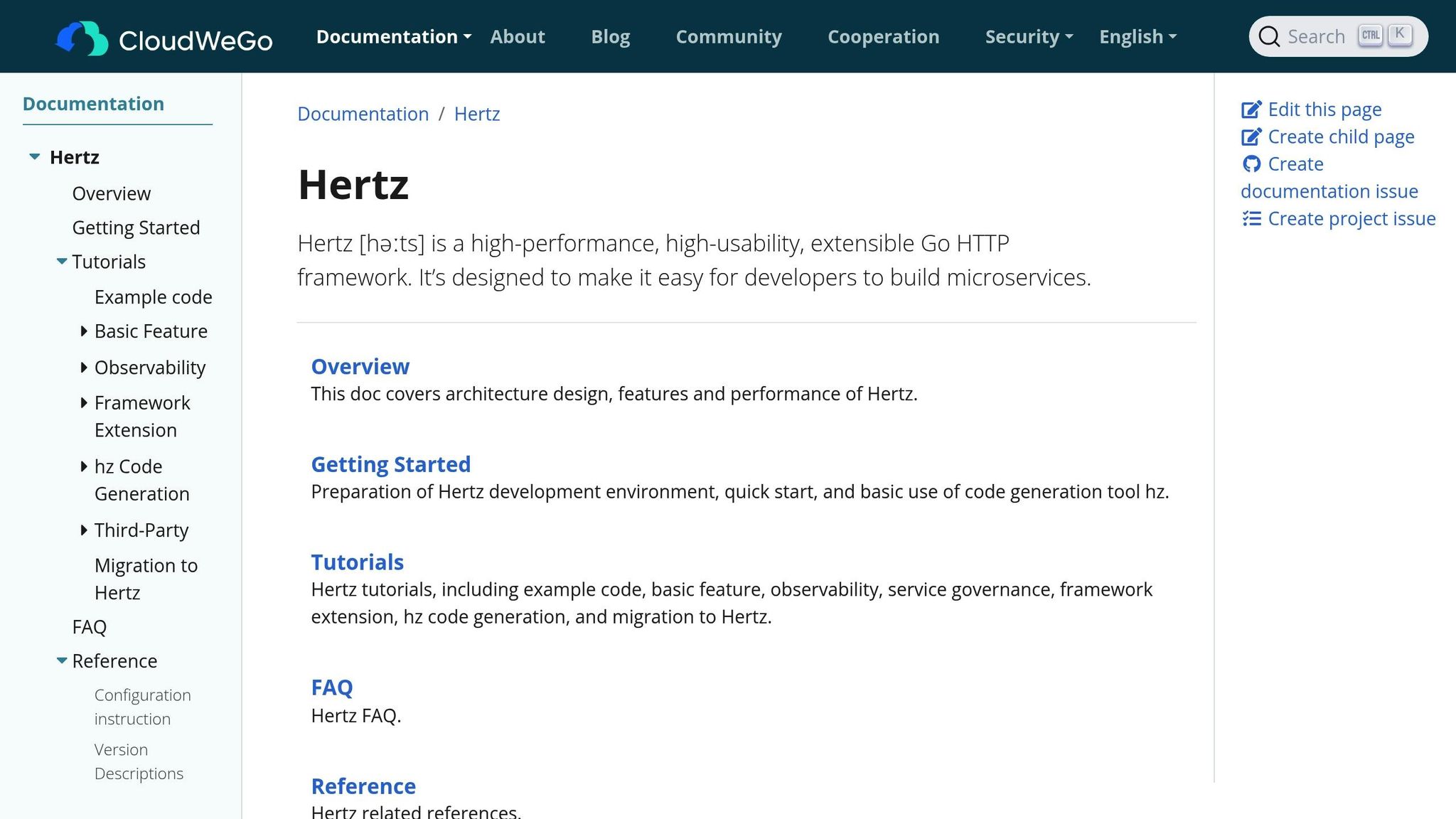
Task: Click the Hertz breadcrumb link
Action: click(477, 114)
